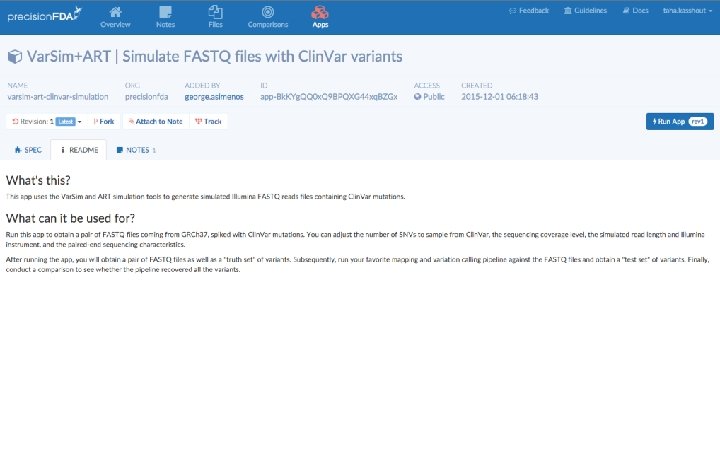Viewport: 720px width, 450px height.
Task: Click the Attach to Note button
Action: [156, 121]
